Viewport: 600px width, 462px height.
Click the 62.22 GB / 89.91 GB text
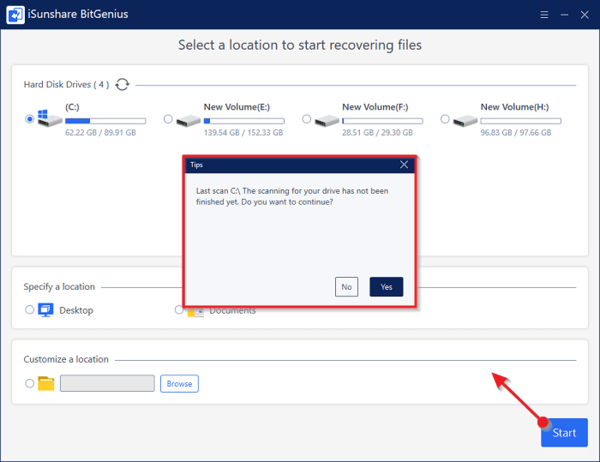(100, 132)
